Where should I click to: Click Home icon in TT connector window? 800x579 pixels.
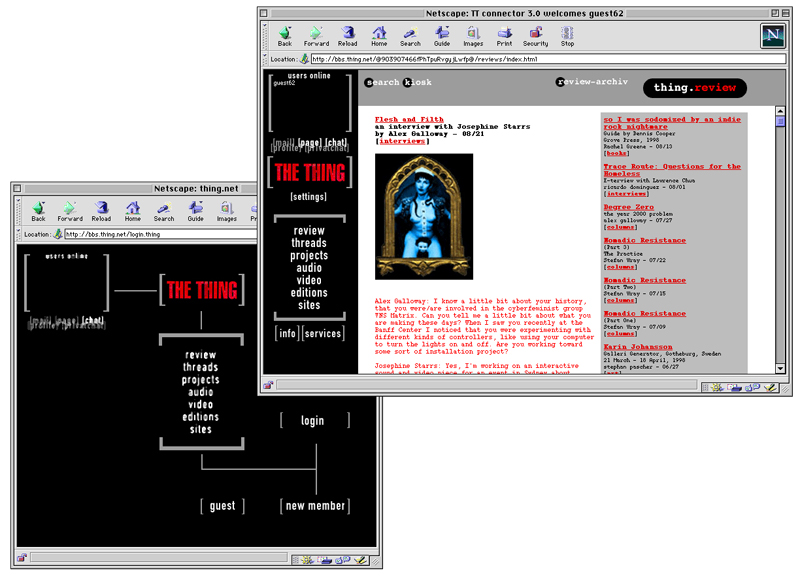click(x=379, y=36)
